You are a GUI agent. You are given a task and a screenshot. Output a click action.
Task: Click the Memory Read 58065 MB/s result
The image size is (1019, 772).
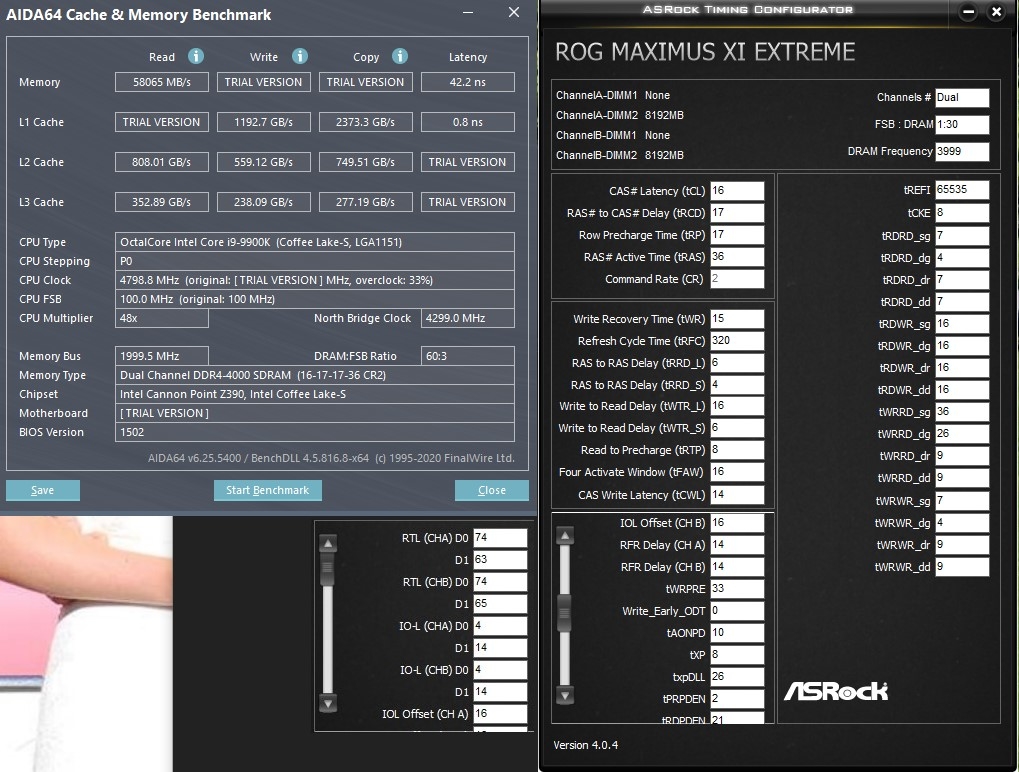point(162,82)
